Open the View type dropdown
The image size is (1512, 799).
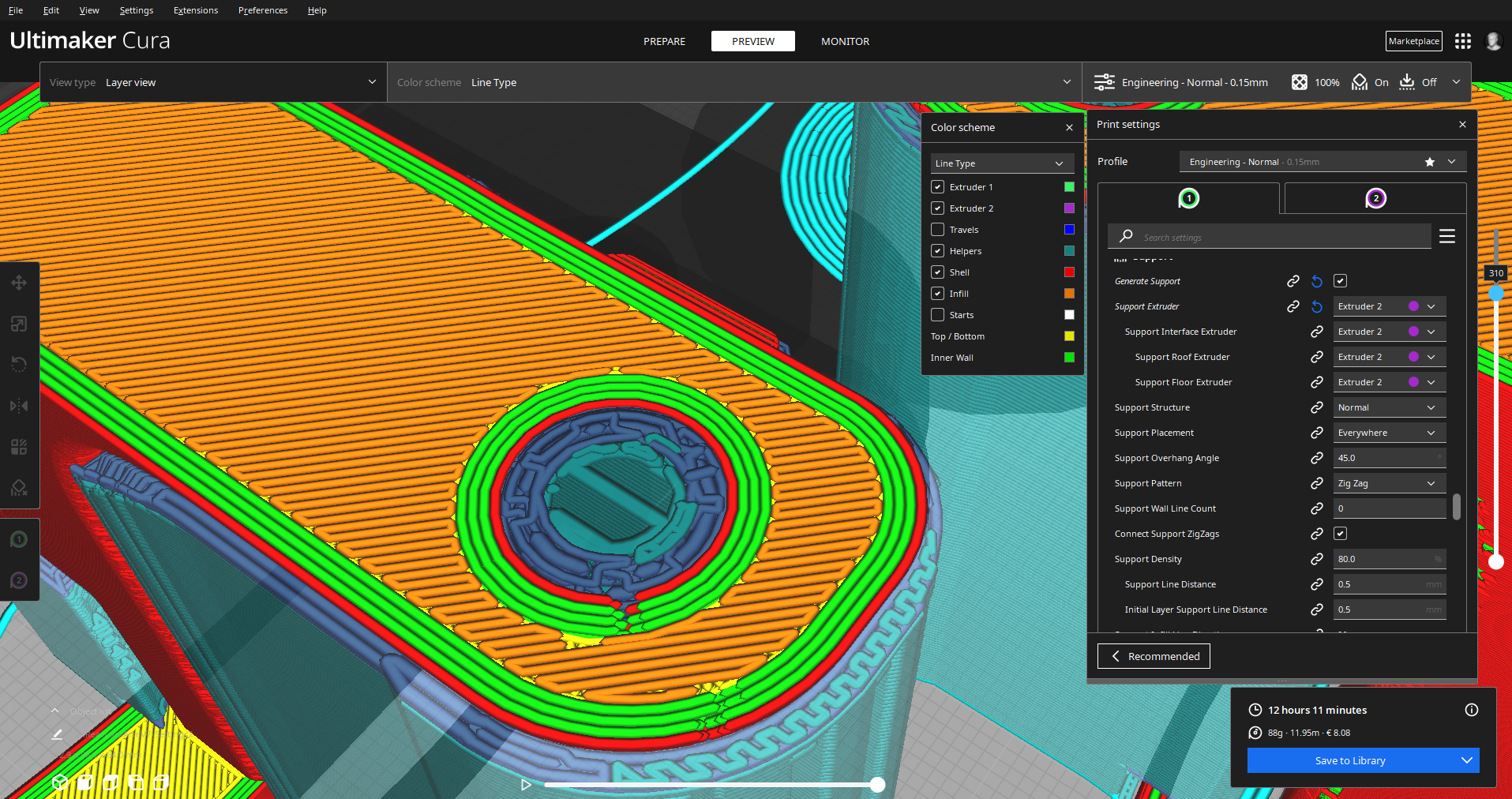pyautogui.click(x=213, y=82)
